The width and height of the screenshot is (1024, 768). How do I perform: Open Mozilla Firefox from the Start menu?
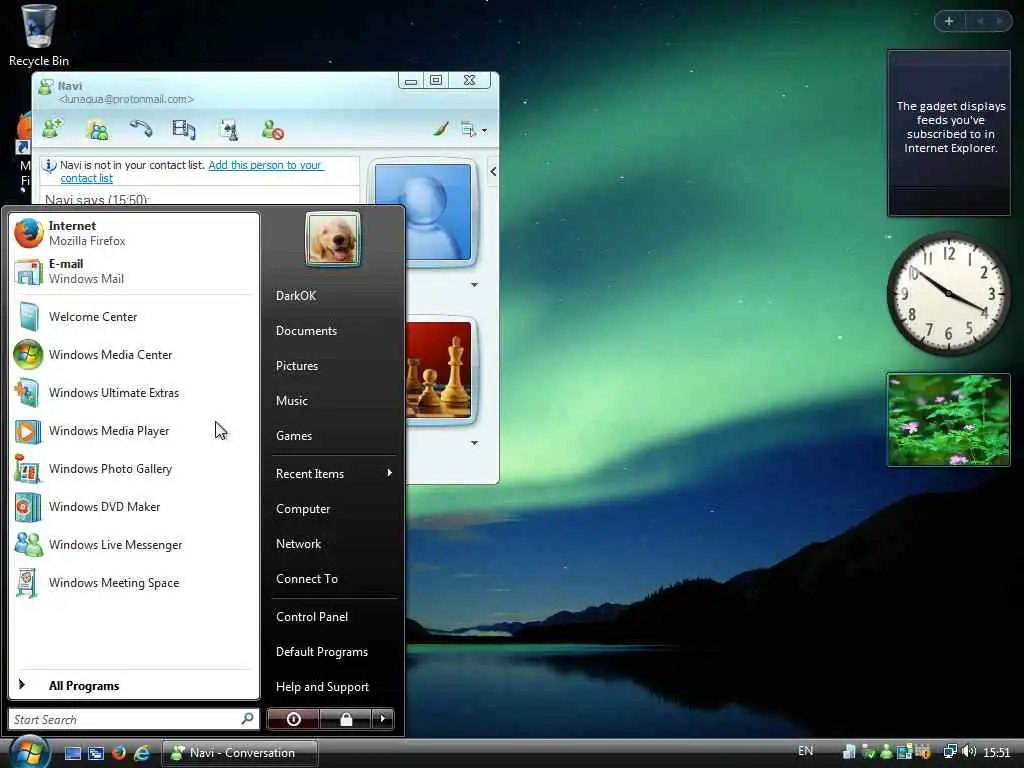pyautogui.click(x=134, y=233)
